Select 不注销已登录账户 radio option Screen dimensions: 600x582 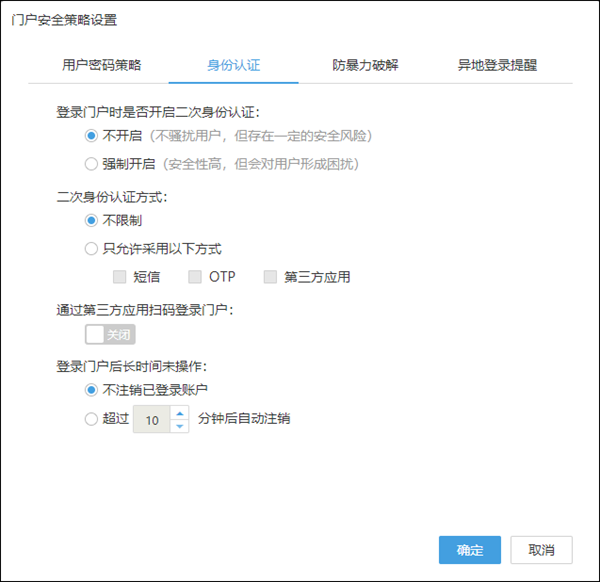92,390
